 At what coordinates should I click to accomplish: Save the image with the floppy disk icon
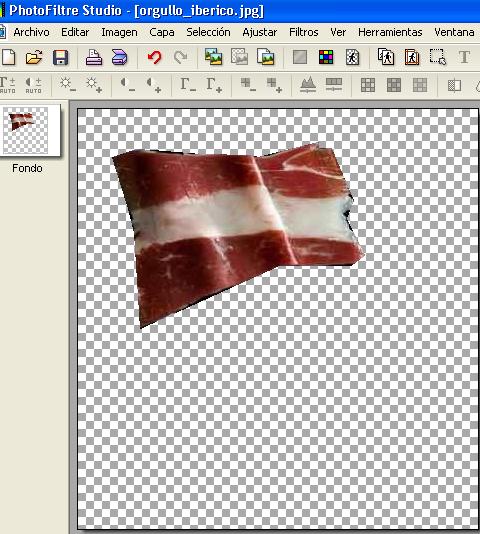point(60,57)
